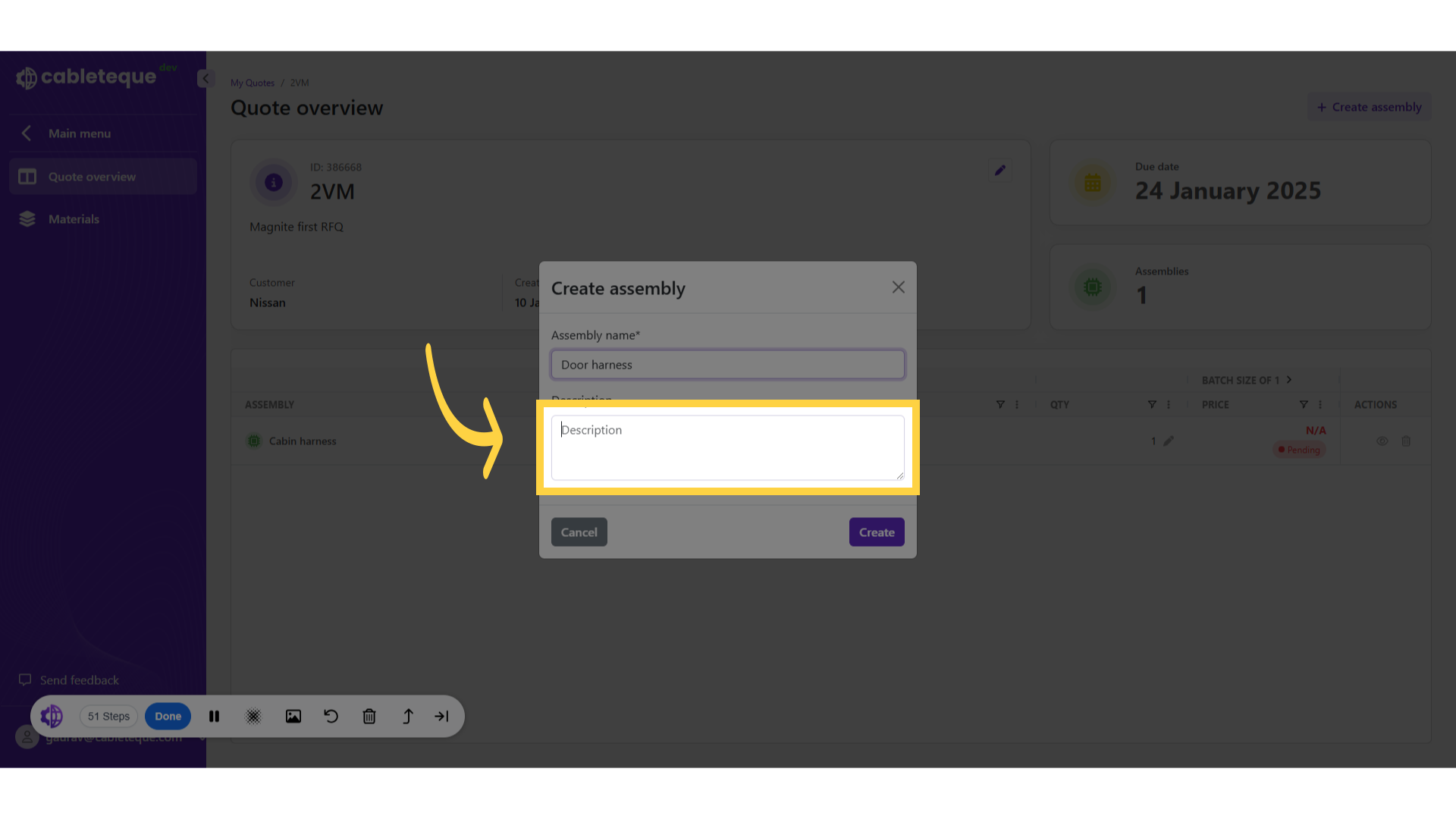Click the Assemblies puzzle icon

[x=1092, y=287]
